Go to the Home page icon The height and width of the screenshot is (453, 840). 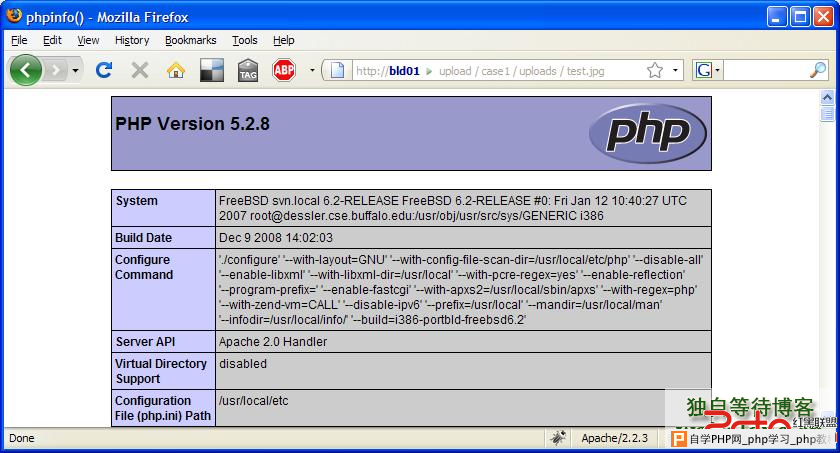coord(176,70)
